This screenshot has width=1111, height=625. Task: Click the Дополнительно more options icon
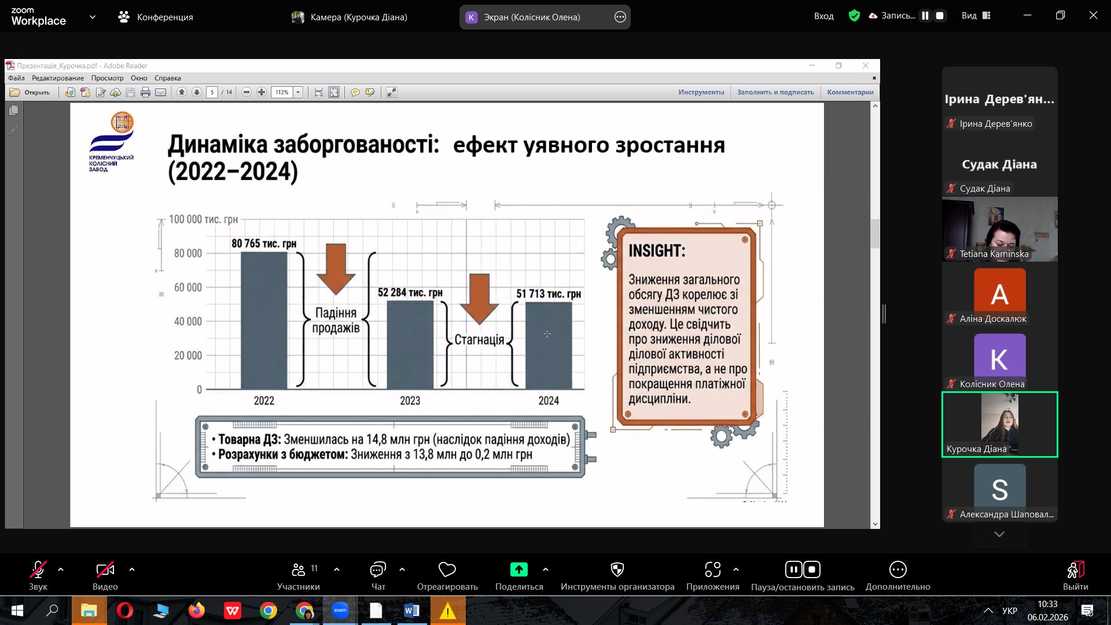click(x=898, y=570)
